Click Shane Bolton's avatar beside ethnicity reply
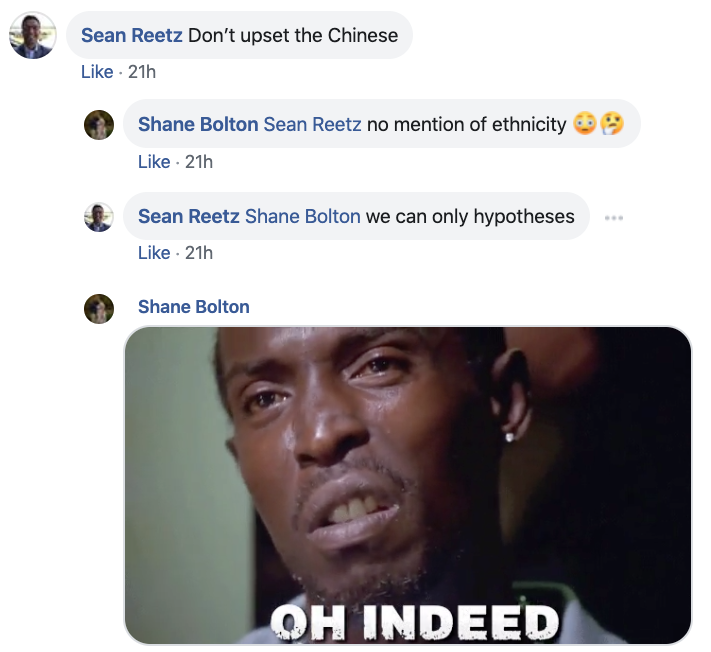The width and height of the screenshot is (711, 652). pos(99,125)
